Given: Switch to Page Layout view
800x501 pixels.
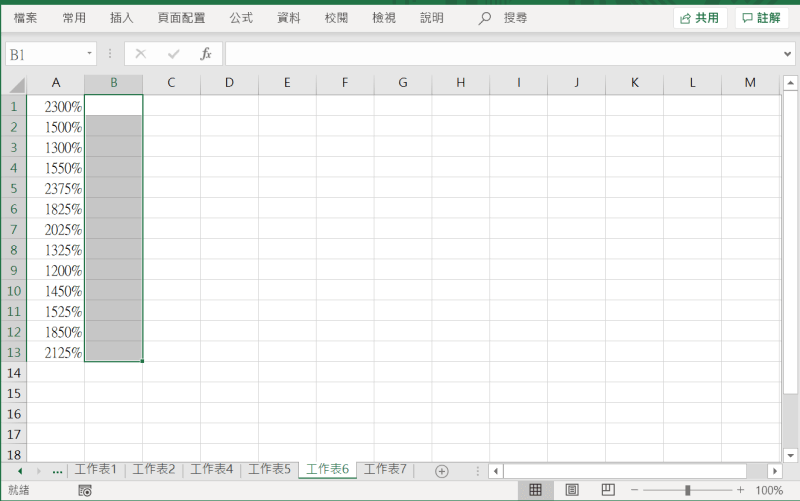Looking at the screenshot, I should click(x=572, y=490).
